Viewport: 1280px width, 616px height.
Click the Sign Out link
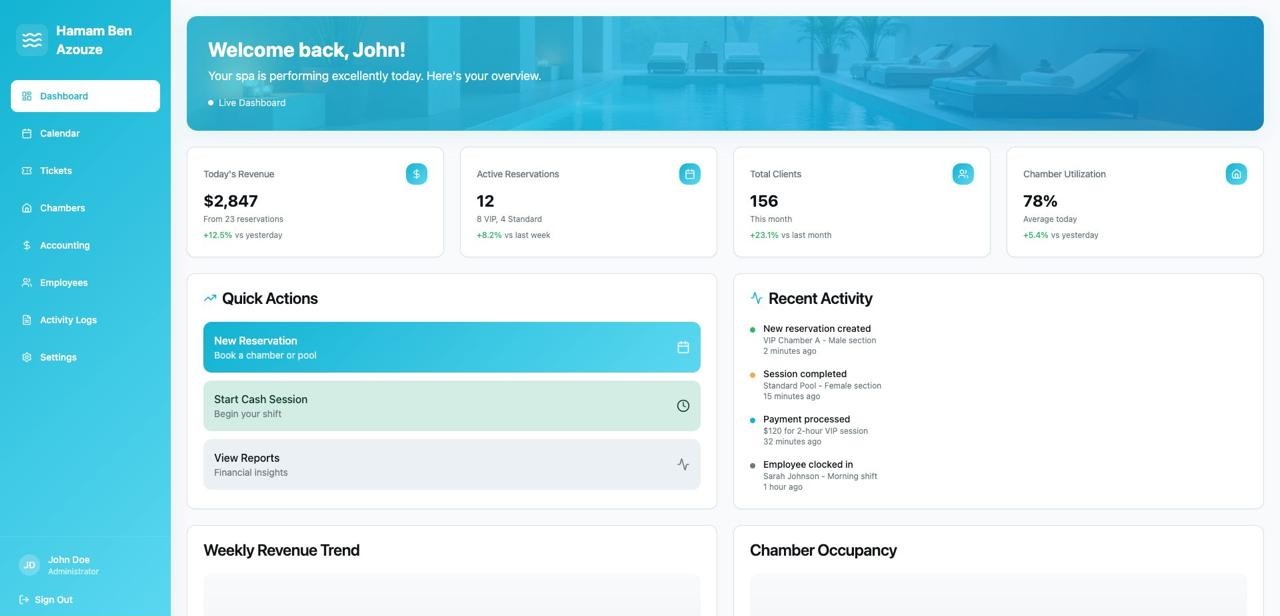[46, 600]
